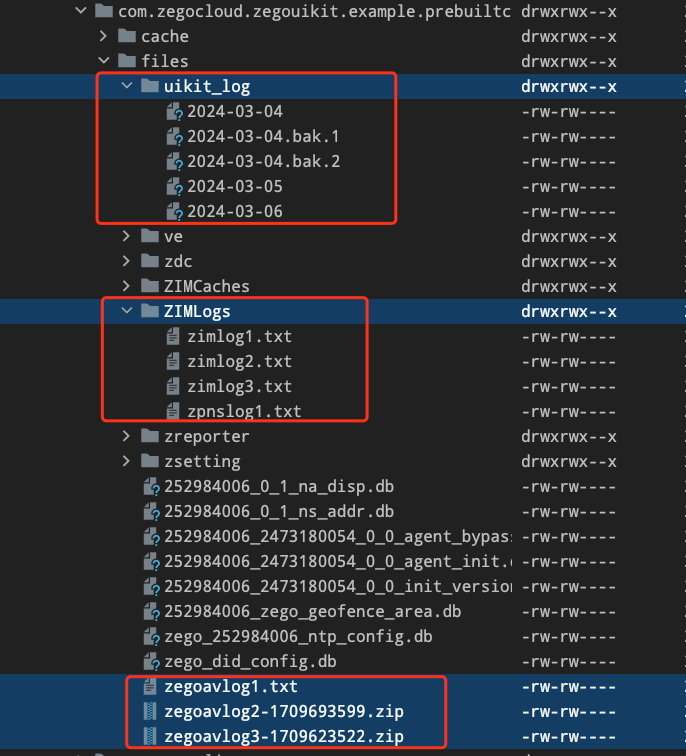Click the unknown-file icon of 2024-03-04
This screenshot has height=756, width=686.
point(175,112)
